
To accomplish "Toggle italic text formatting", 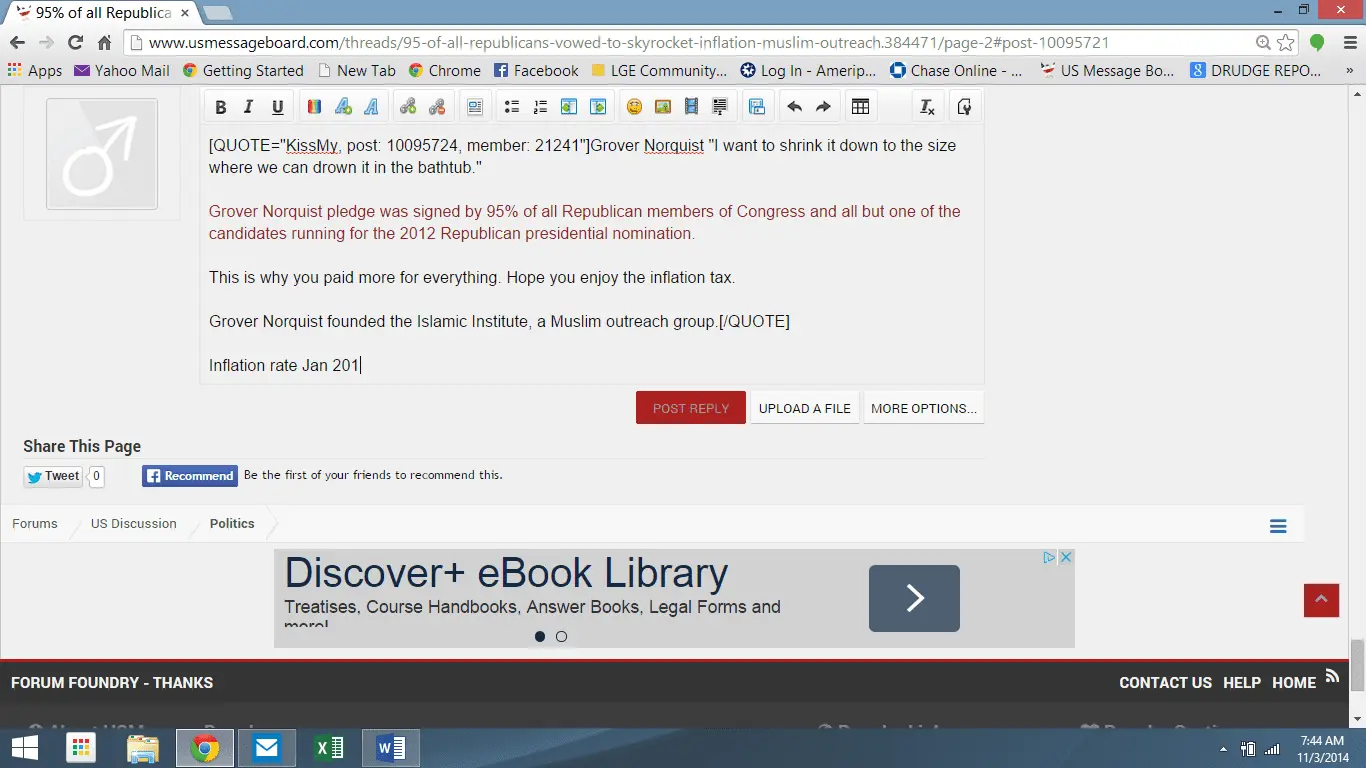I will tap(249, 107).
